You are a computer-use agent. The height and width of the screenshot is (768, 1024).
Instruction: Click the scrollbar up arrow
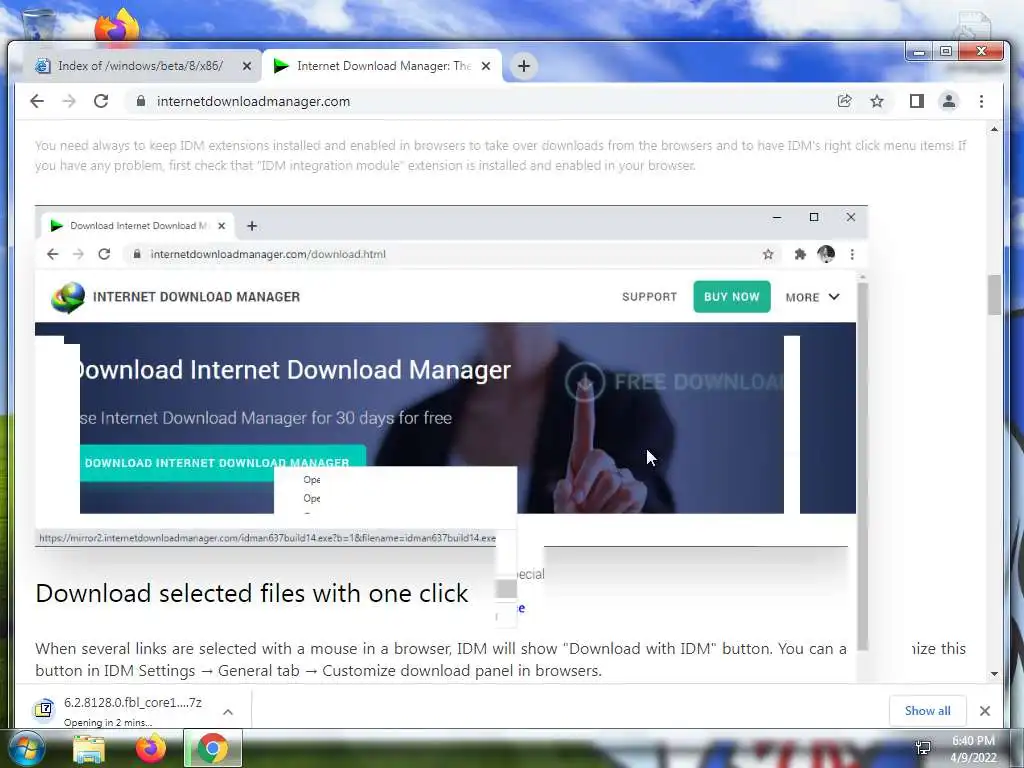[x=994, y=129]
